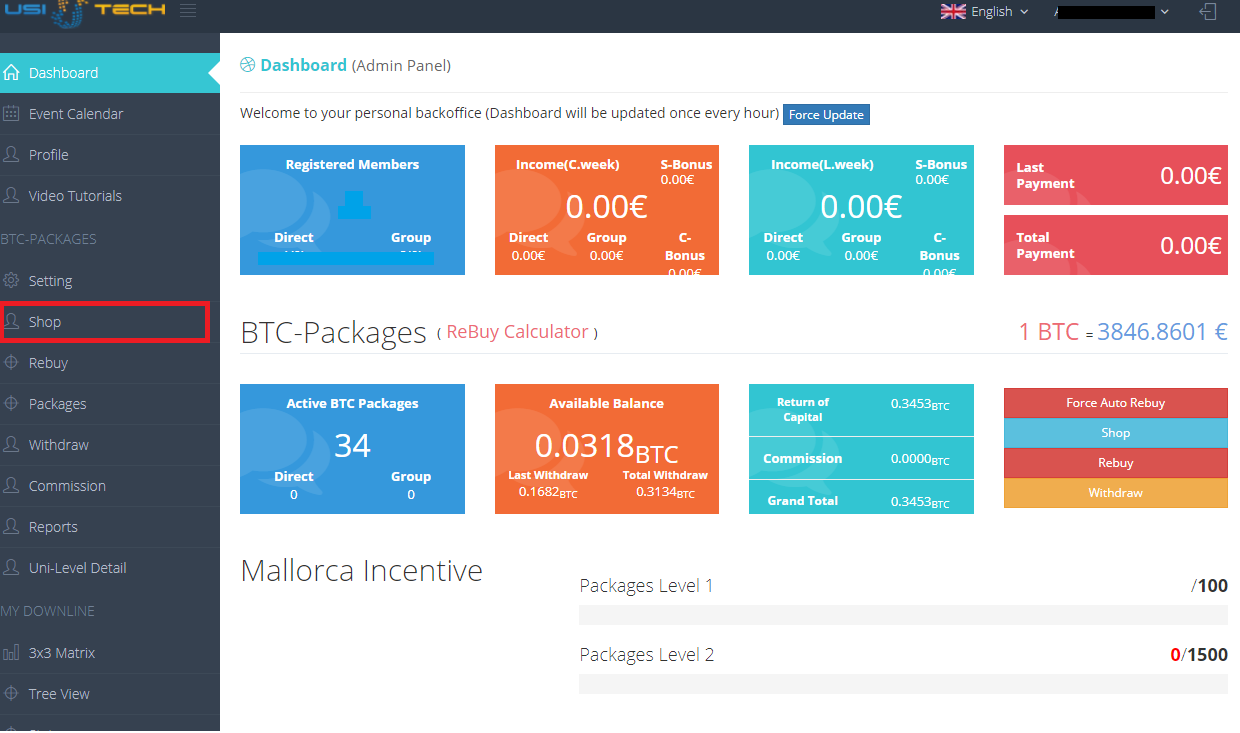Click the Mallorca Incentive heading
This screenshot has height=733, width=1240.
click(362, 571)
